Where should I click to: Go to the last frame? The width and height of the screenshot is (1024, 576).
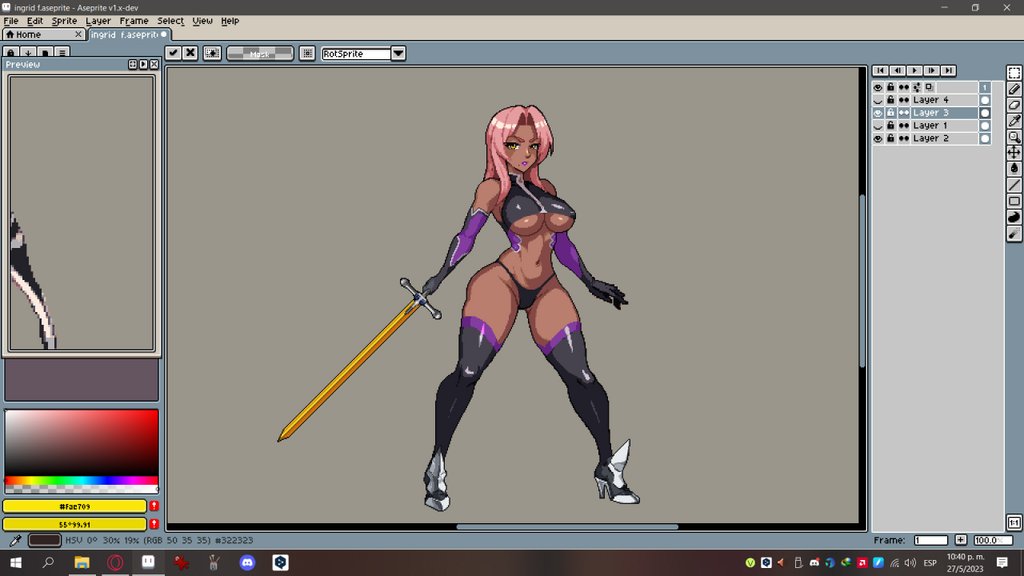coord(948,71)
